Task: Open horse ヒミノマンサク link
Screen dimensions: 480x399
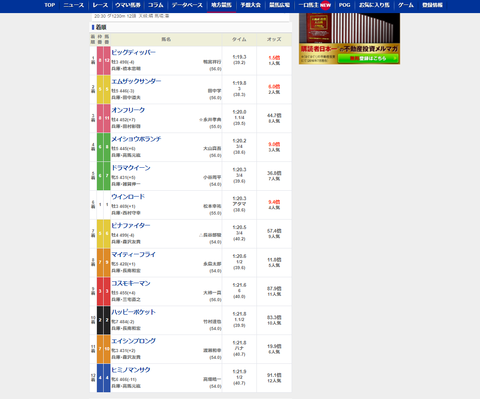Action: 131,370
